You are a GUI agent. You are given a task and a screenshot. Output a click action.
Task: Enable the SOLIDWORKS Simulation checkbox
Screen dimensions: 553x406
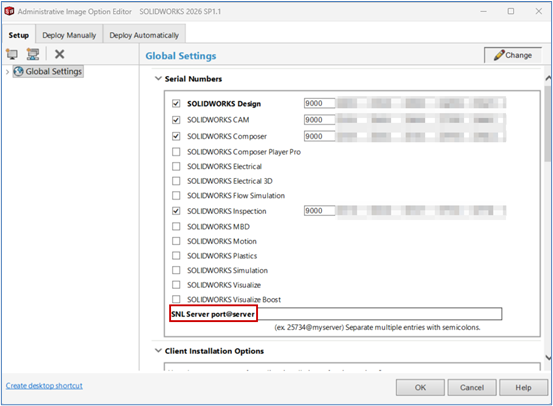click(176, 270)
